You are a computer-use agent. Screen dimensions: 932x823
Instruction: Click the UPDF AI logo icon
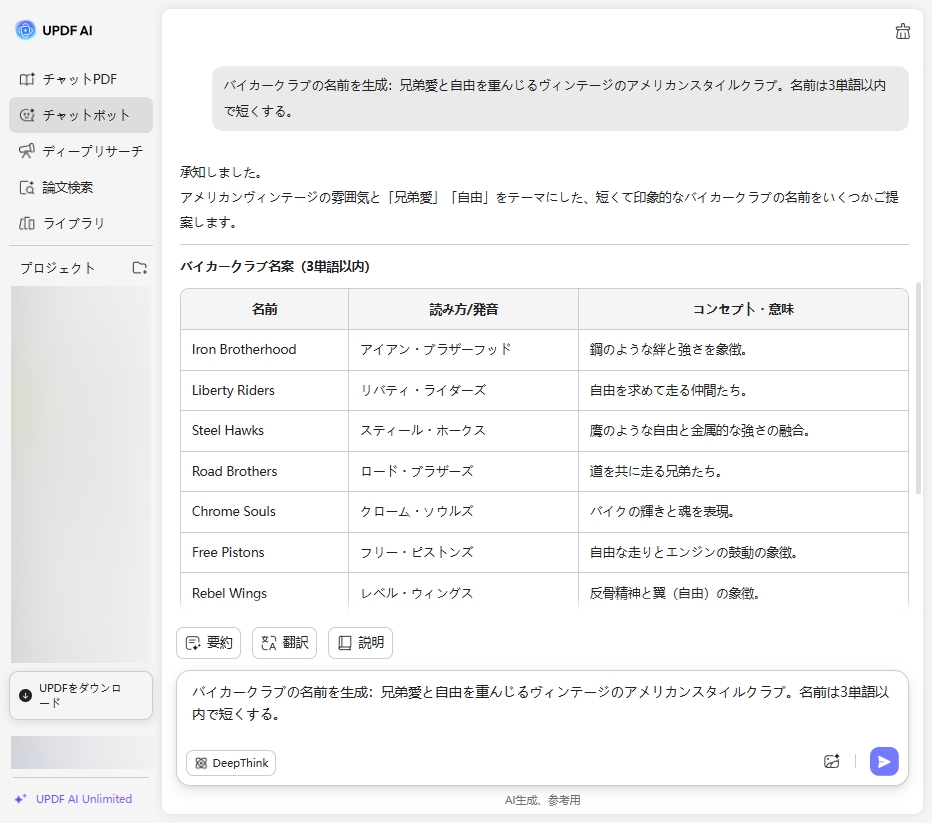coord(25,30)
